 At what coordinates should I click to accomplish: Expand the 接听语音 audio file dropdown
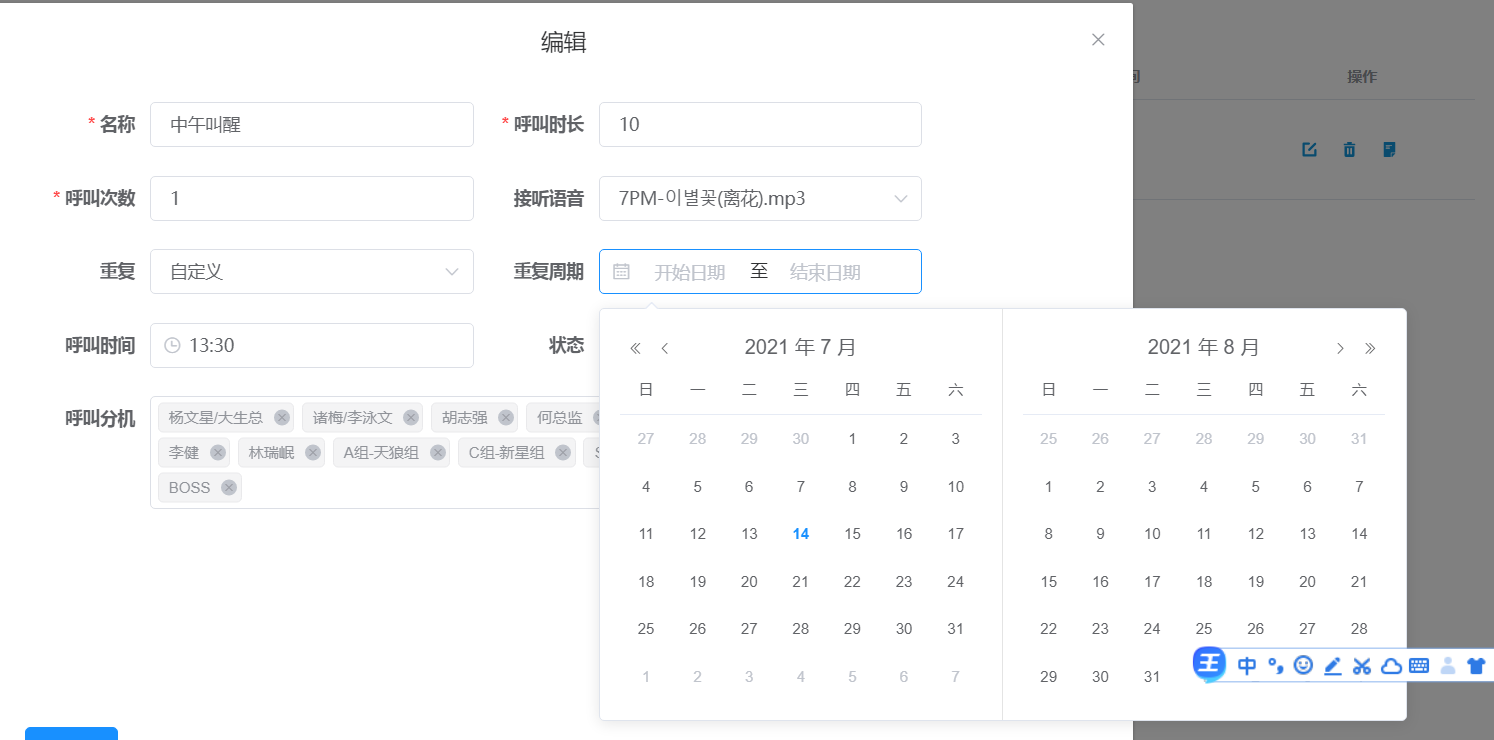pyautogui.click(x=760, y=199)
